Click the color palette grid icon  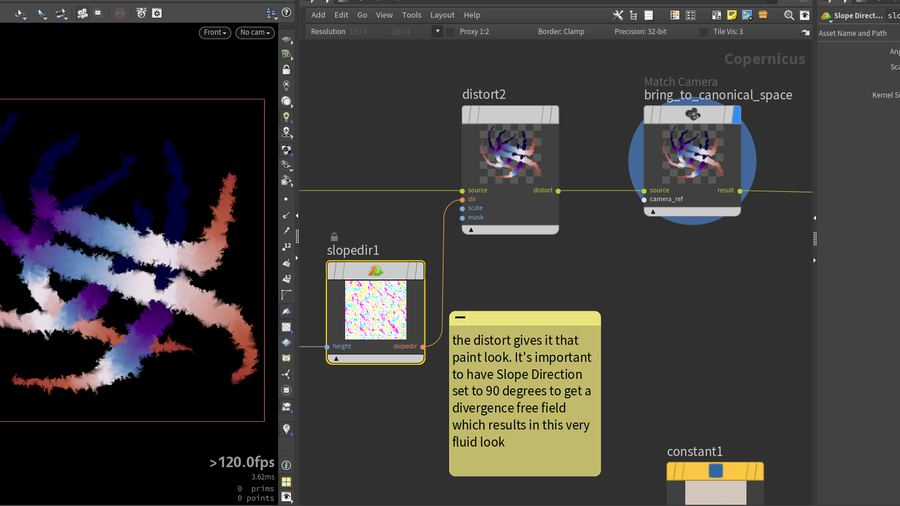pos(675,15)
